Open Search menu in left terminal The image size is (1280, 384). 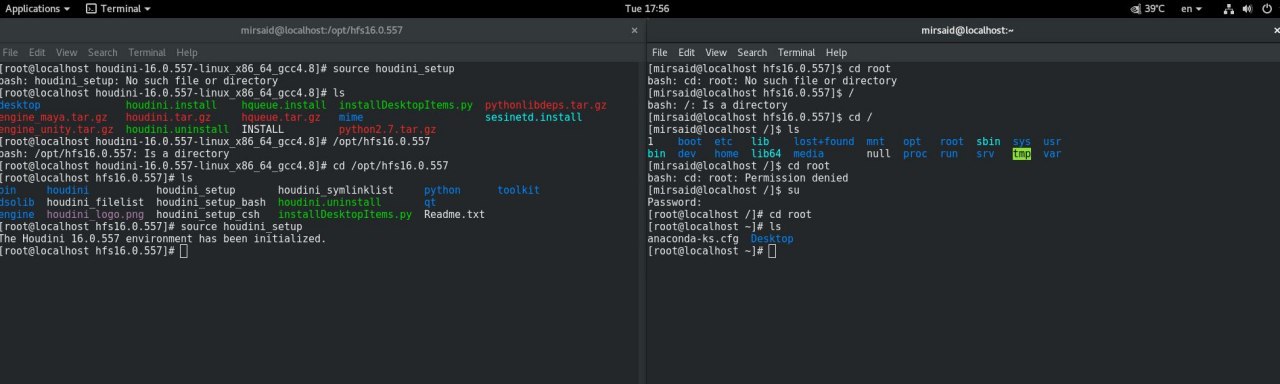[x=103, y=52]
